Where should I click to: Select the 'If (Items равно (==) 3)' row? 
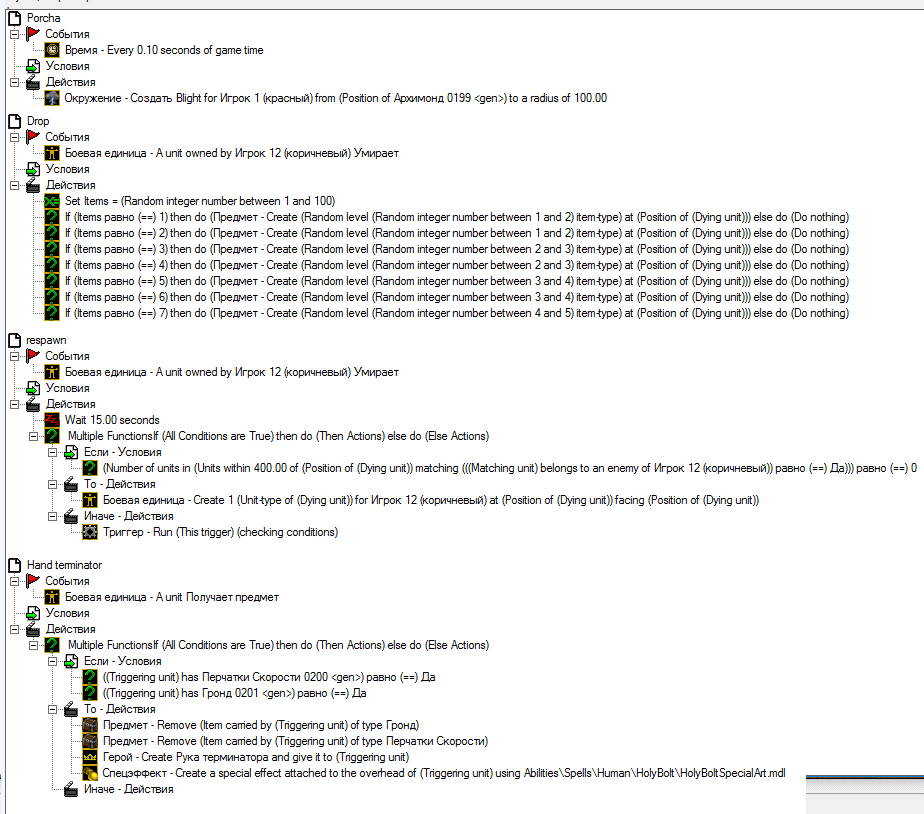point(457,249)
